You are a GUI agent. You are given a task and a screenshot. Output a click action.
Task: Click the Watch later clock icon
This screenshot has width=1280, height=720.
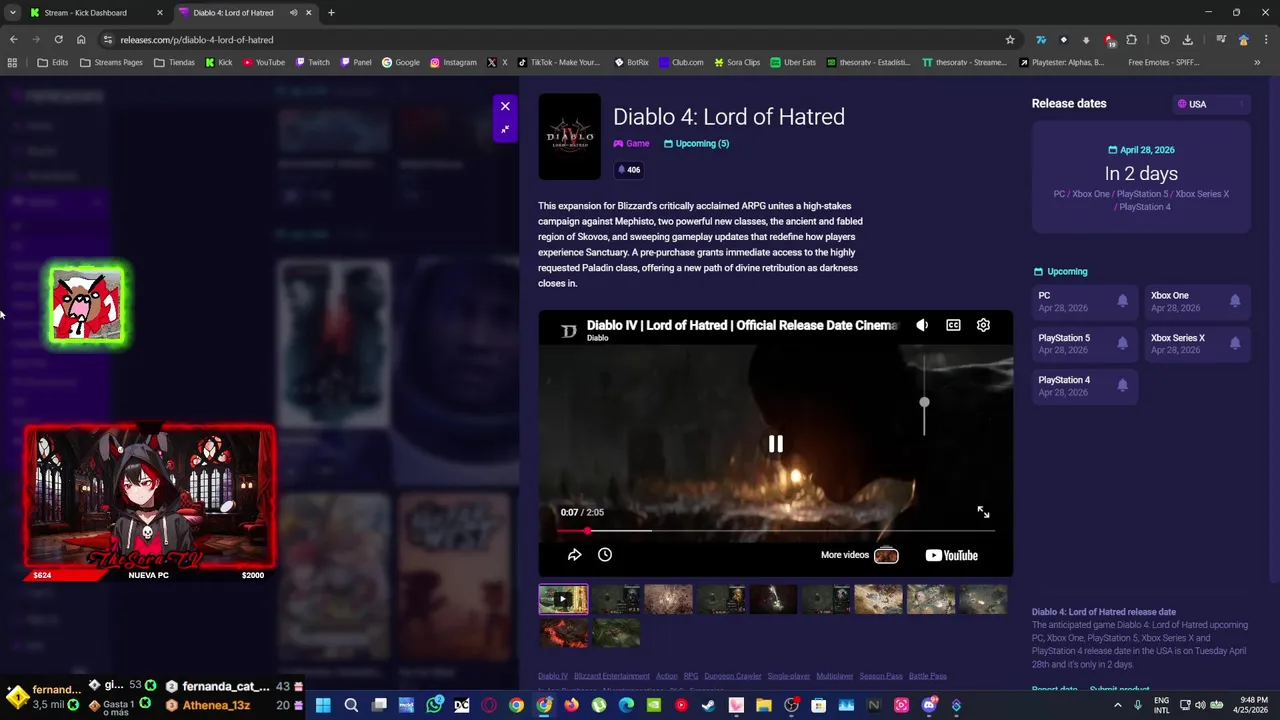(605, 555)
